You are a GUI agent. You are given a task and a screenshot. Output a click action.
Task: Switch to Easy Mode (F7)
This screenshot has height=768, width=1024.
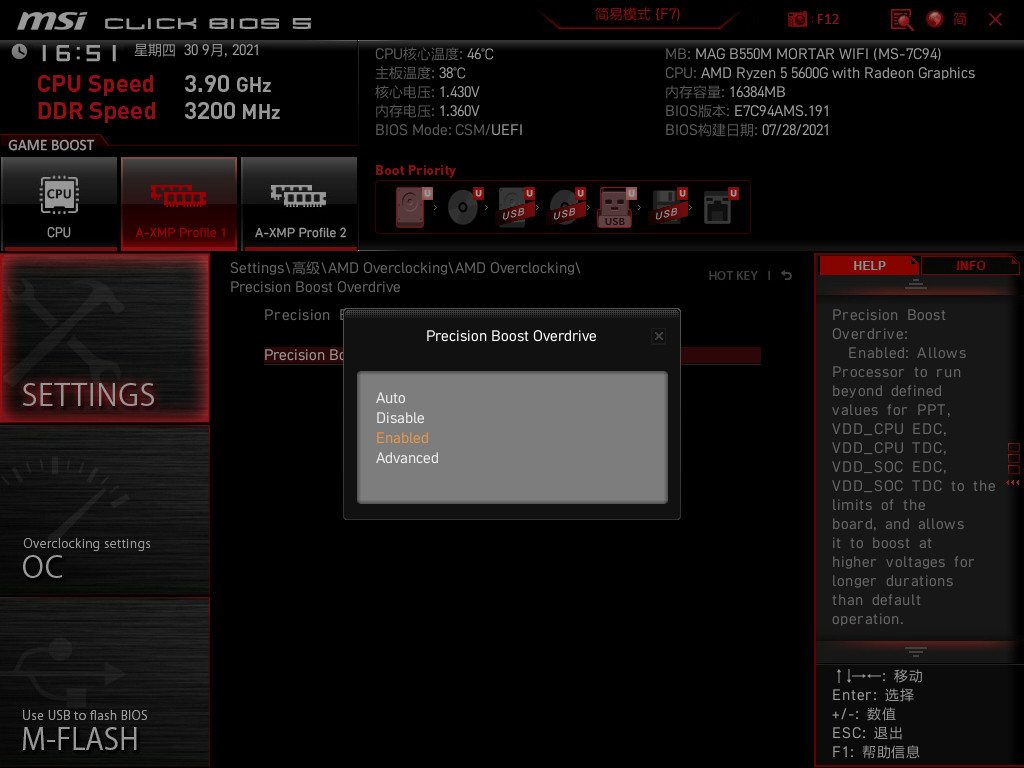pos(637,14)
